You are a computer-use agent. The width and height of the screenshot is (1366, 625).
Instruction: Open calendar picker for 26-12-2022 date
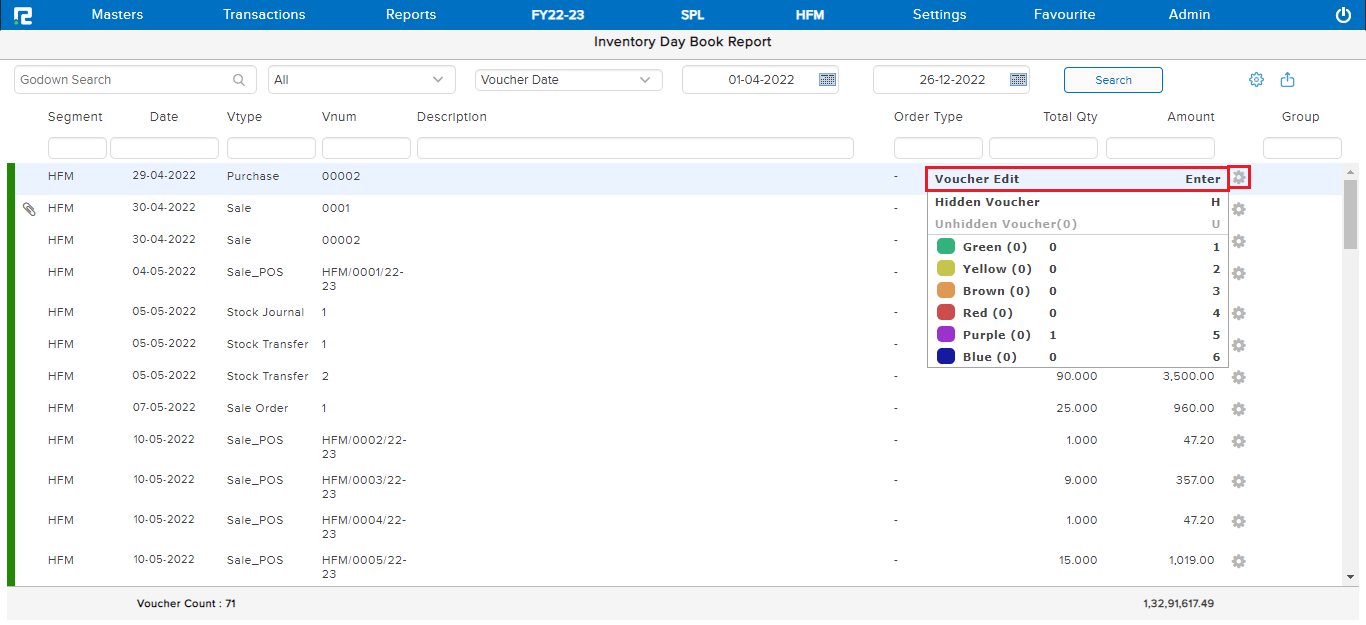point(1018,80)
